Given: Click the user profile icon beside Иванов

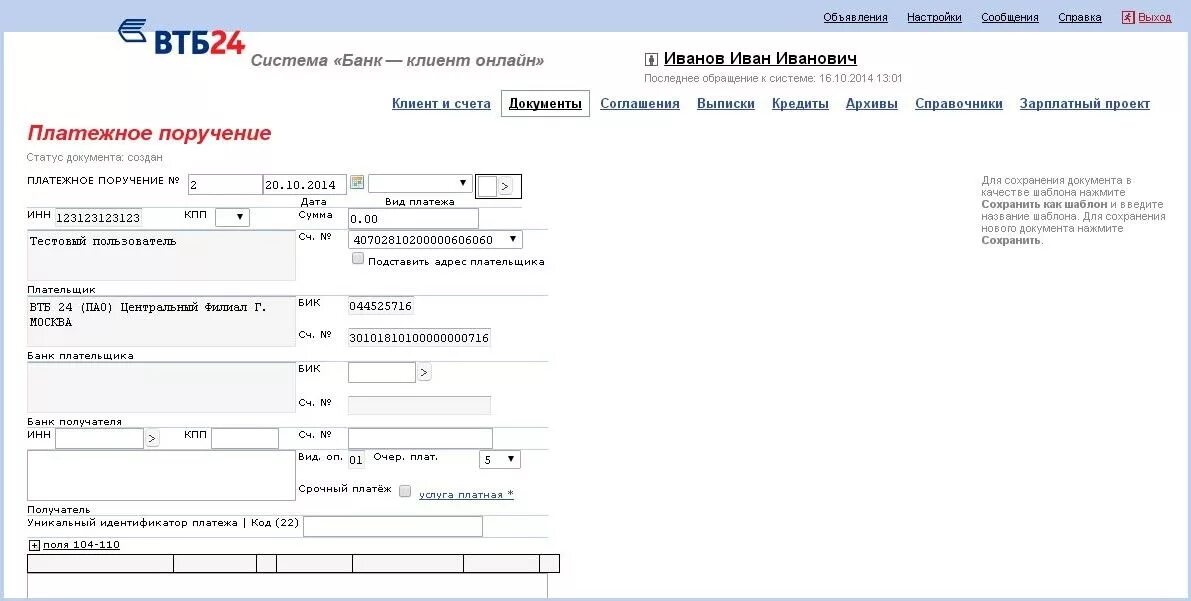Looking at the screenshot, I should pos(651,59).
